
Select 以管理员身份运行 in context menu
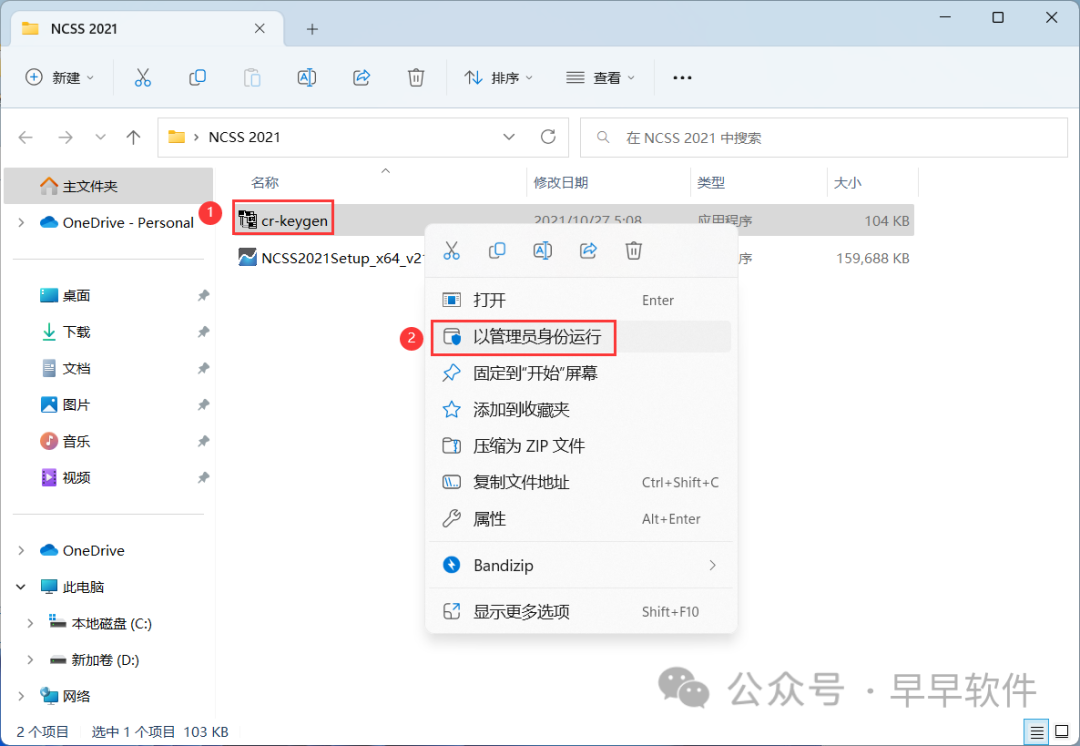536,337
